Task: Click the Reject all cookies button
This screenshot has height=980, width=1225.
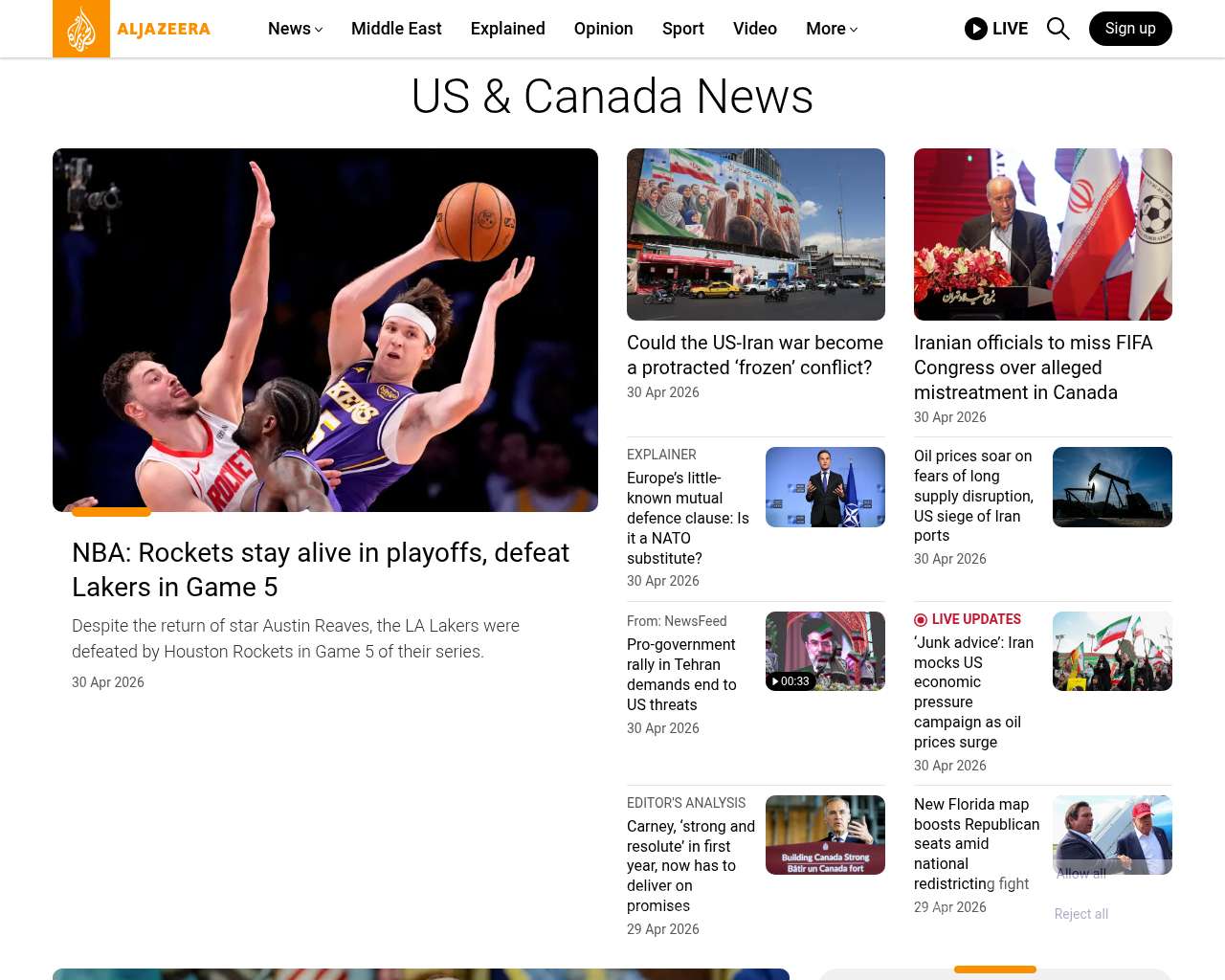Action: tap(1080, 914)
